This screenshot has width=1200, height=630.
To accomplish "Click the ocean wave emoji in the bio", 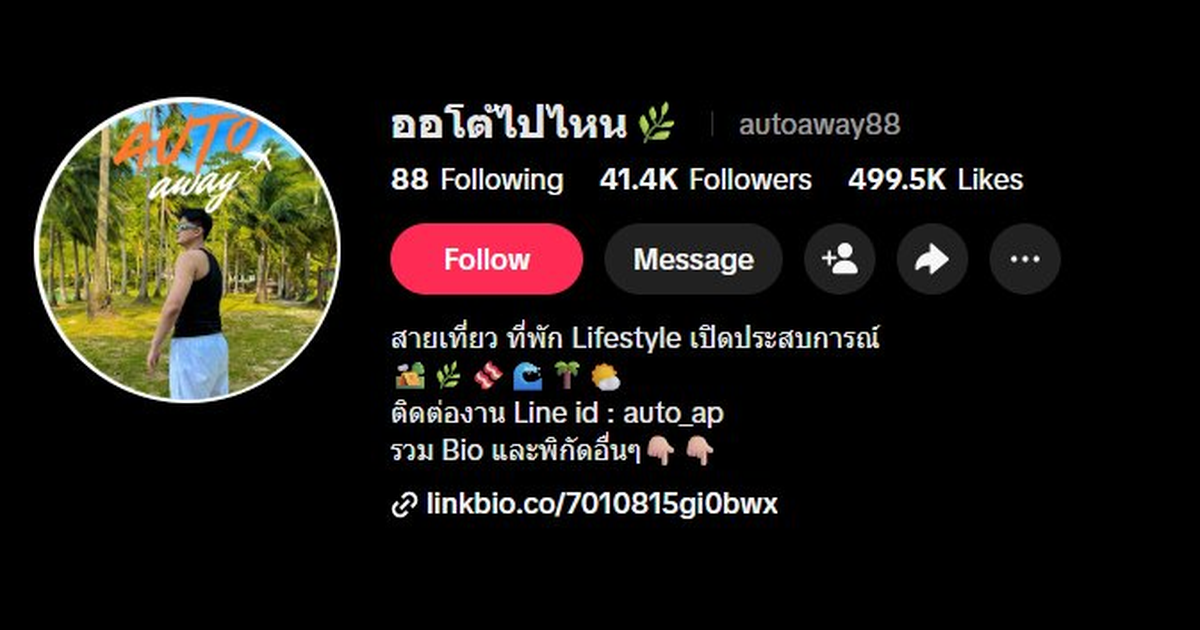I will (x=527, y=376).
